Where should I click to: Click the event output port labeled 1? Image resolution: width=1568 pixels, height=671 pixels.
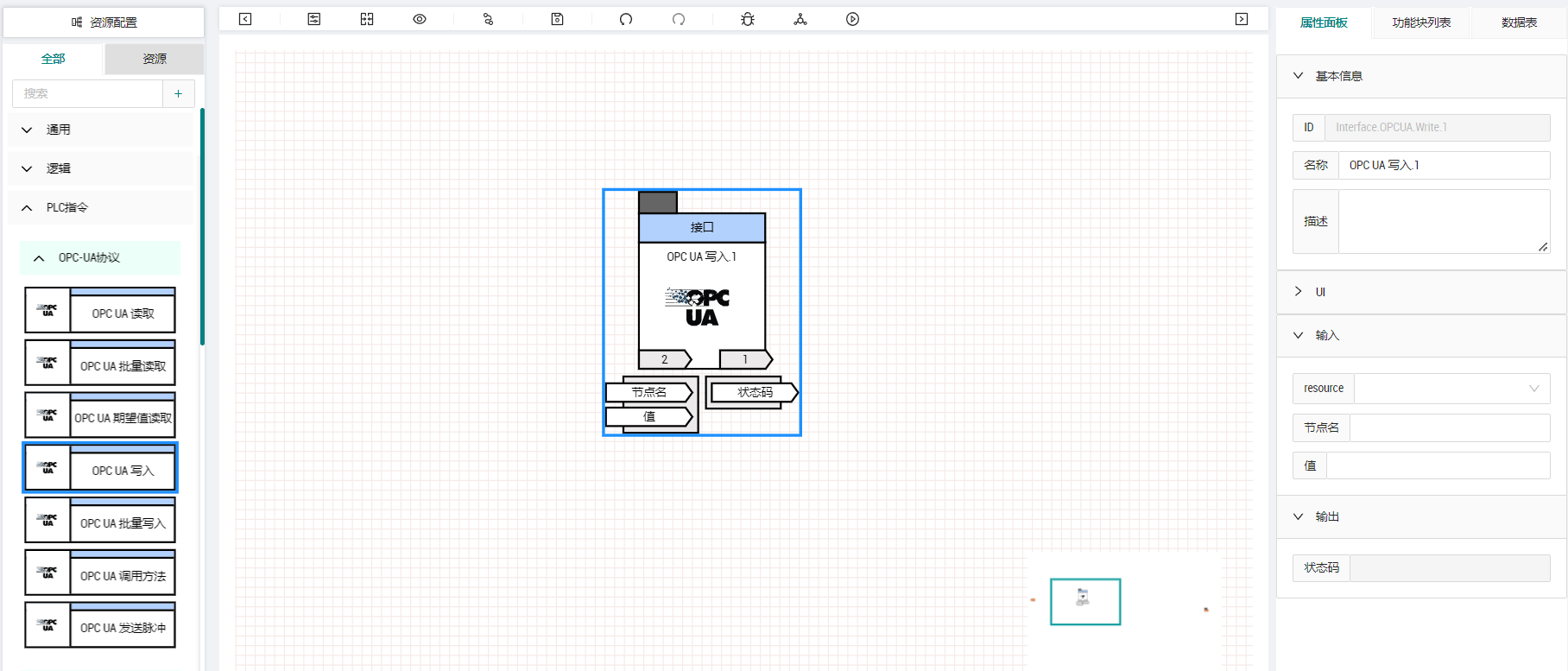point(746,359)
